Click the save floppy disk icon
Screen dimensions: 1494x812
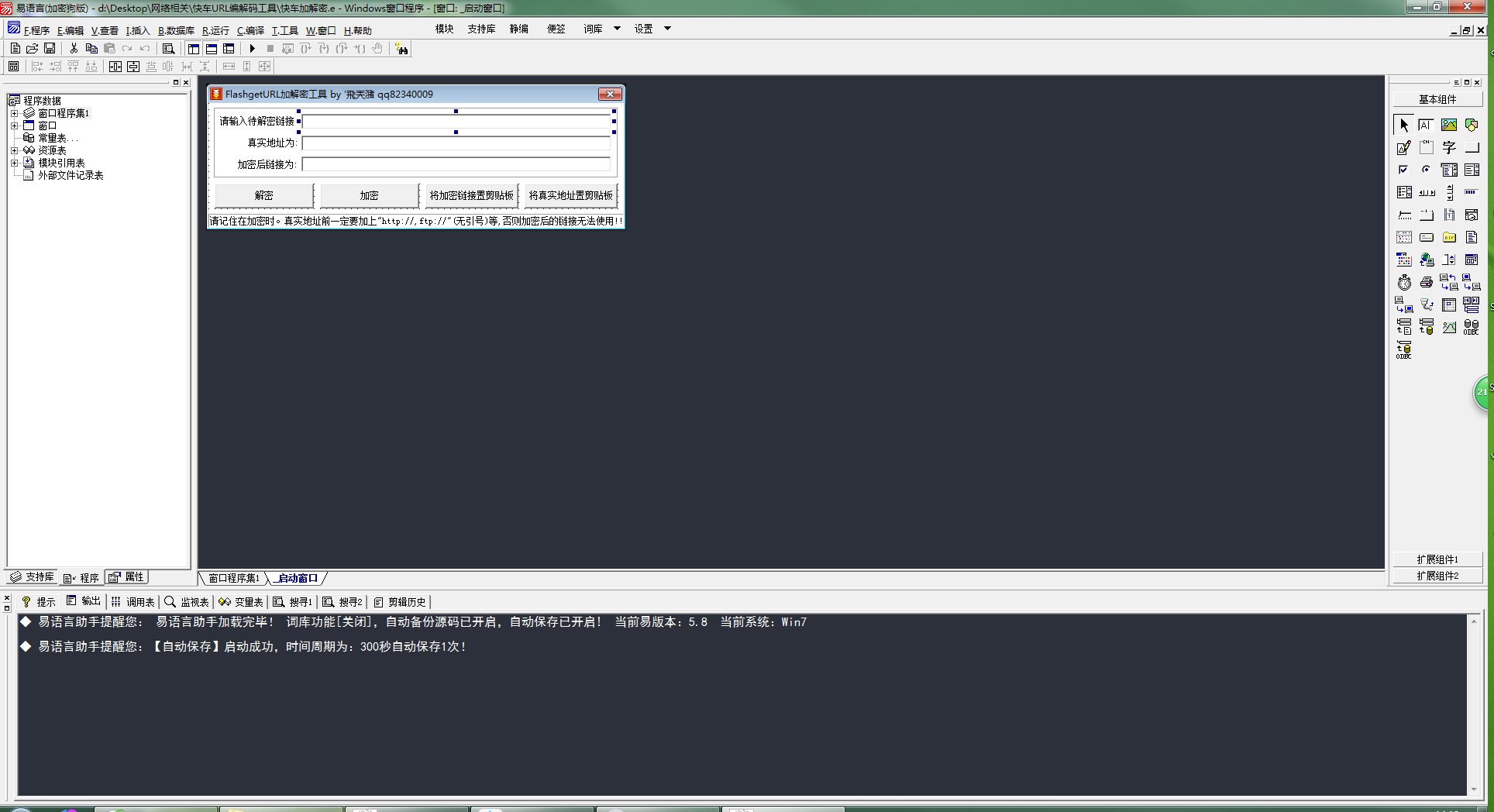click(50, 49)
